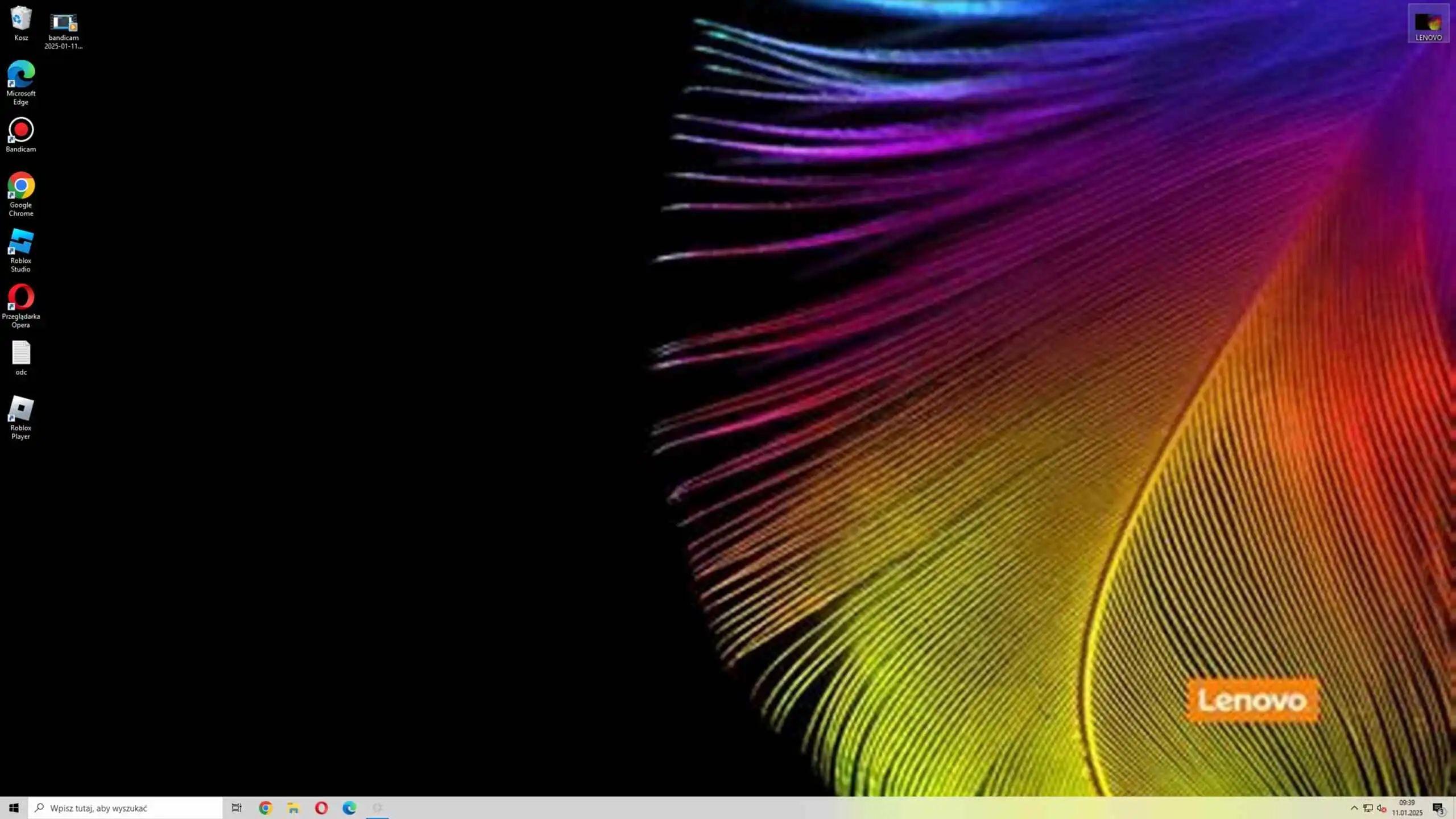Image resolution: width=1456 pixels, height=819 pixels.
Task: Select the Bandicam desktop shortcut
Action: 21,131
